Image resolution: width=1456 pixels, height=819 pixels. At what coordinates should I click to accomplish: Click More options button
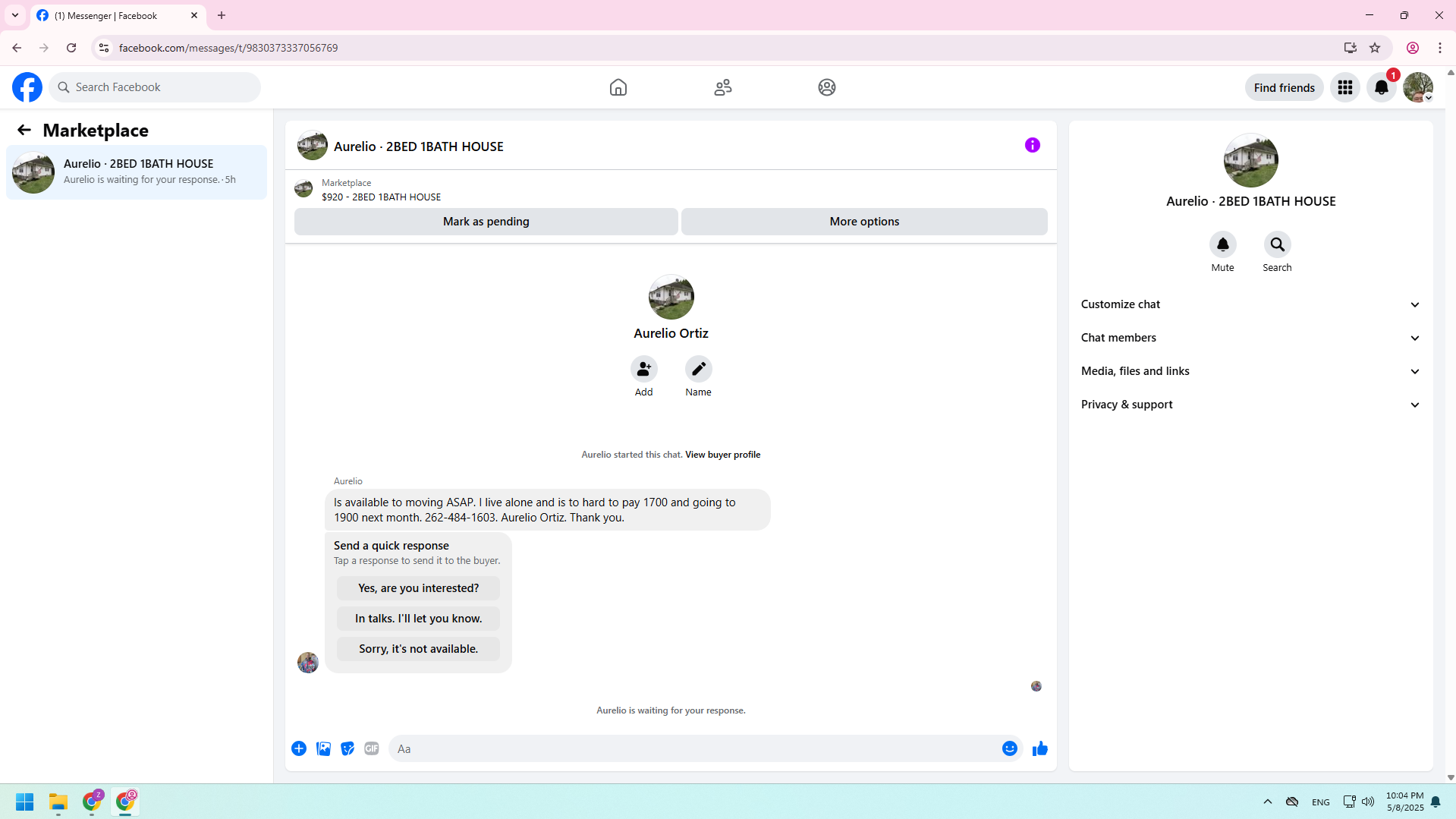pos(865,222)
